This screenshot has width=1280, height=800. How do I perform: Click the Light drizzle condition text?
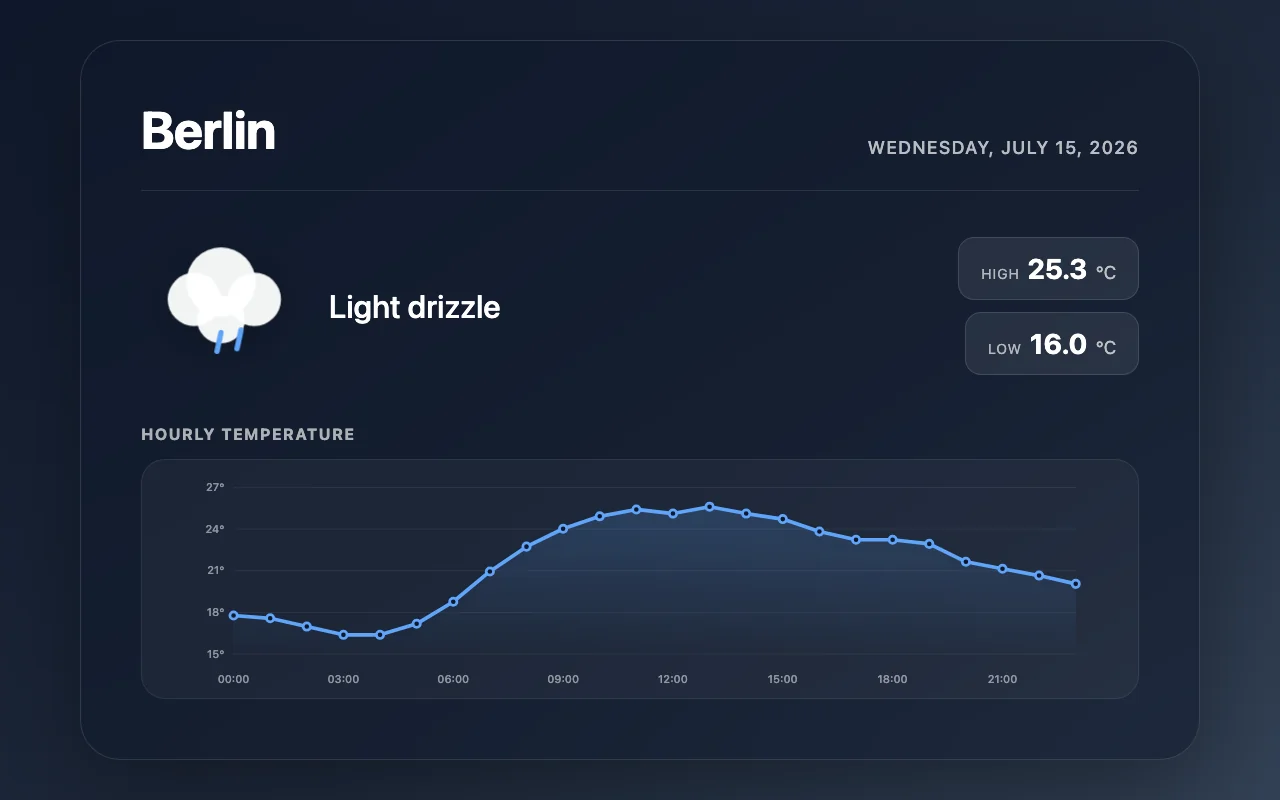[414, 307]
